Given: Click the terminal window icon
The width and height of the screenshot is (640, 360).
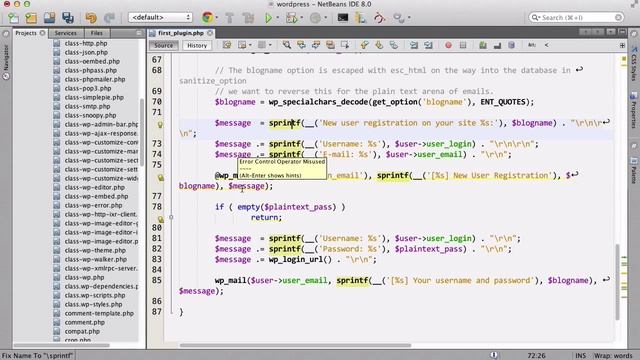Looking at the screenshot, I should click(343, 18).
